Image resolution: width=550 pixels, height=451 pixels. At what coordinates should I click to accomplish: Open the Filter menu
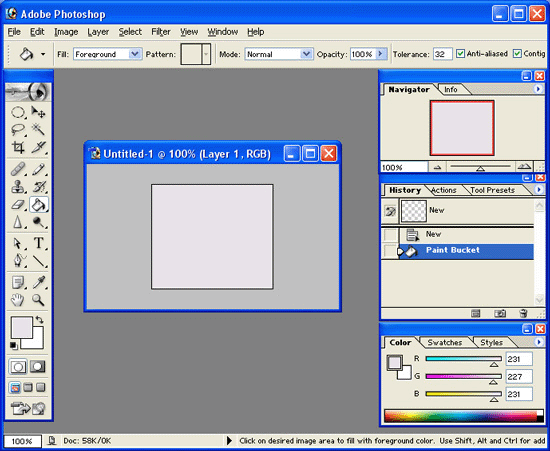(161, 32)
